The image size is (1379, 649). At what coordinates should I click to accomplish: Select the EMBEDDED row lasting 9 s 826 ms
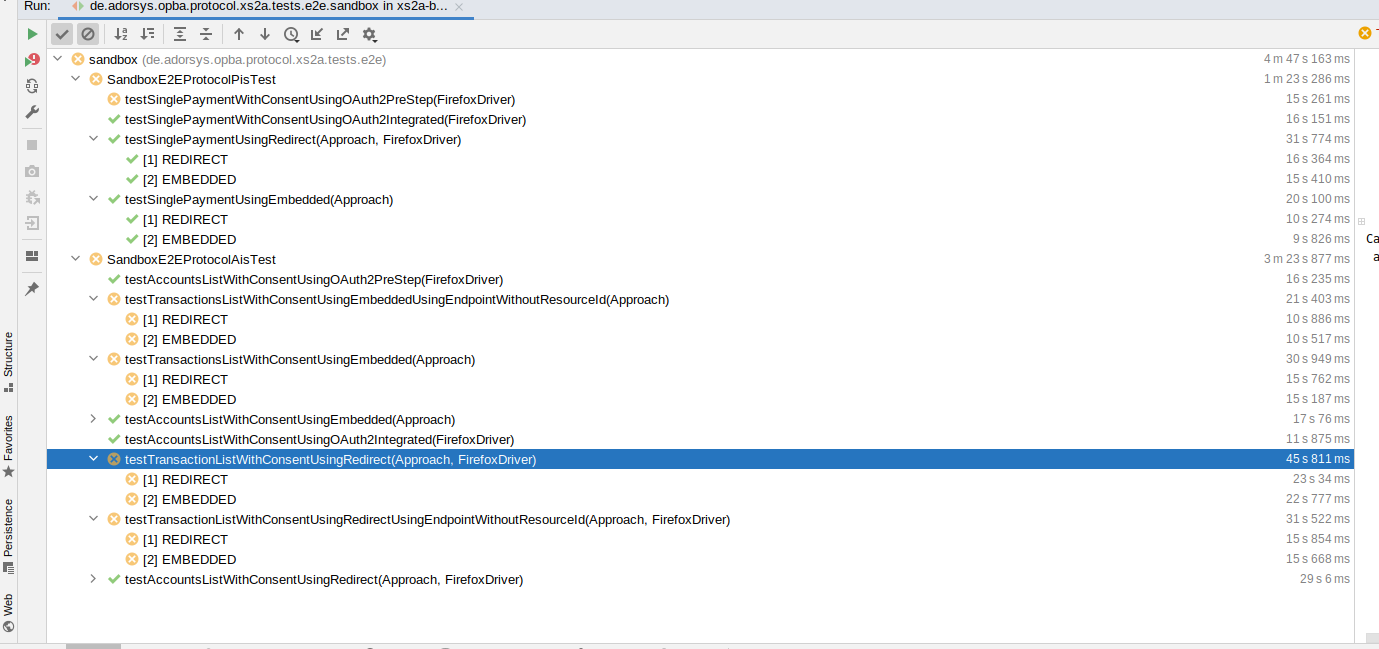click(x=699, y=240)
